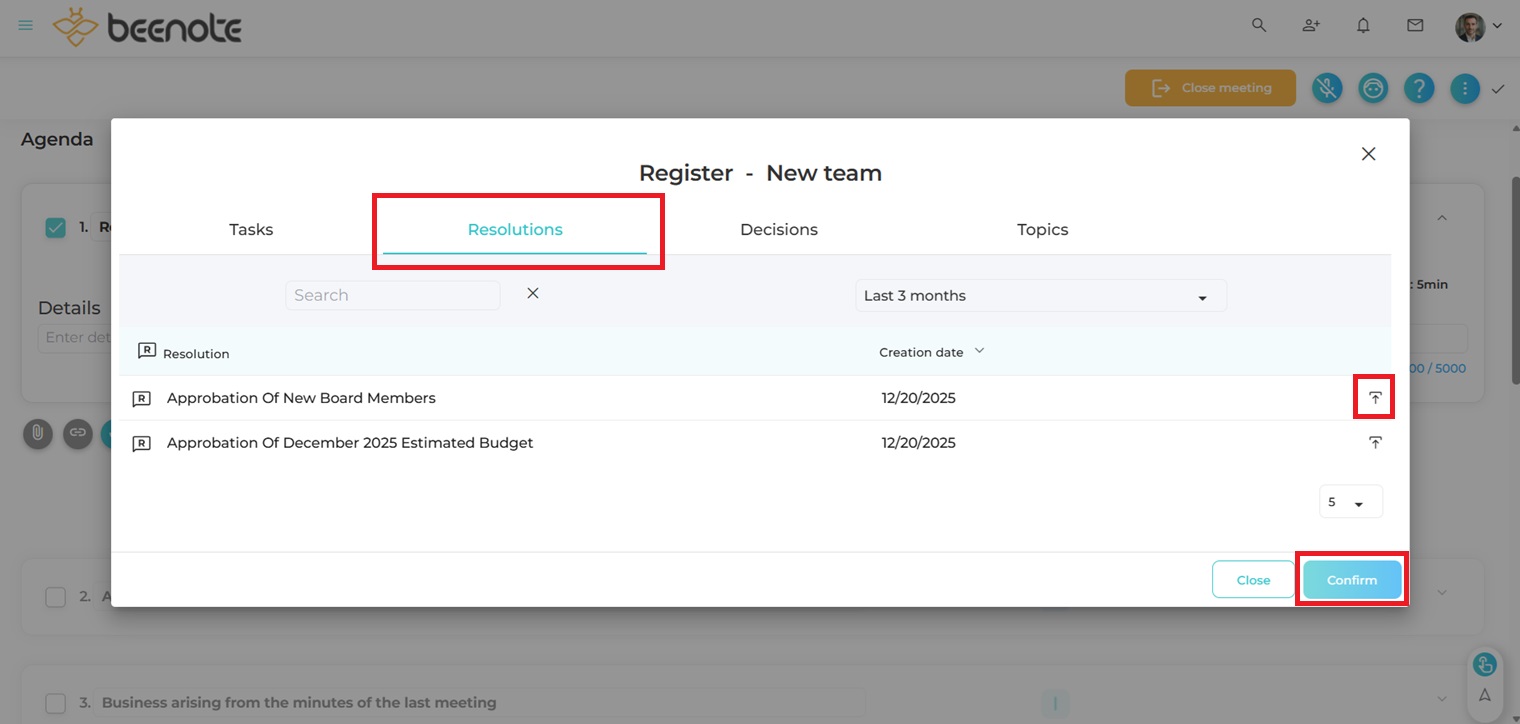The width and height of the screenshot is (1520, 724).
Task: Clear the search field with the X icon
Action: pyautogui.click(x=533, y=293)
